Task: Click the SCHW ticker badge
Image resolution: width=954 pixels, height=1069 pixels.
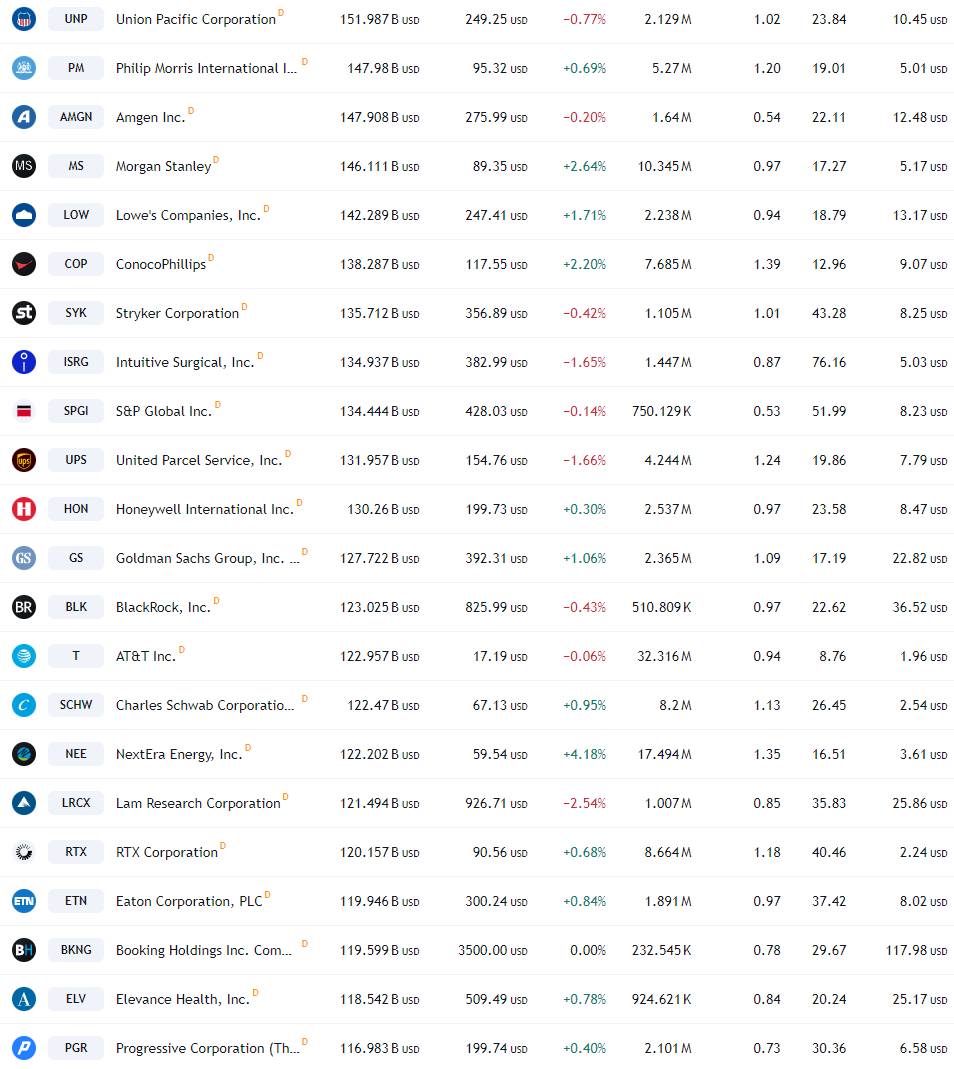Action: [x=76, y=705]
